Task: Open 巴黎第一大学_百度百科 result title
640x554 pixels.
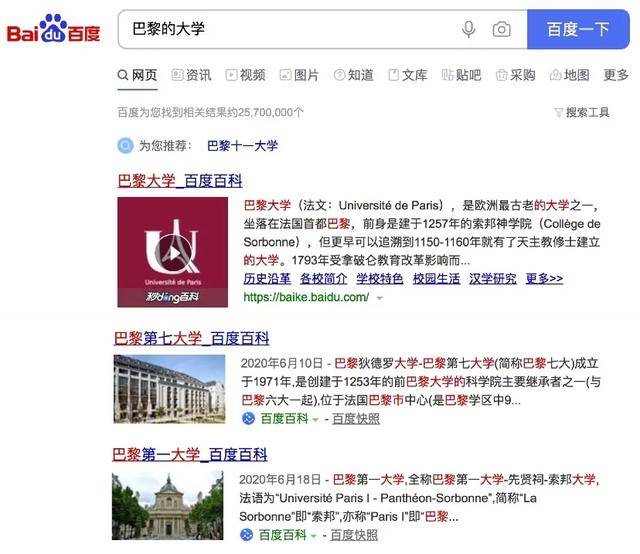Action: (x=190, y=454)
